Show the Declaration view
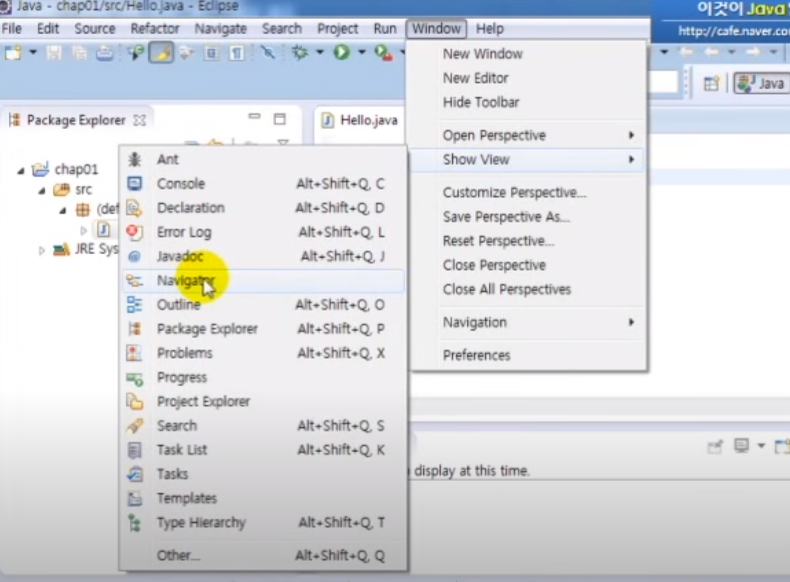Image resolution: width=790 pixels, height=582 pixels. pyautogui.click(x=263, y=208)
